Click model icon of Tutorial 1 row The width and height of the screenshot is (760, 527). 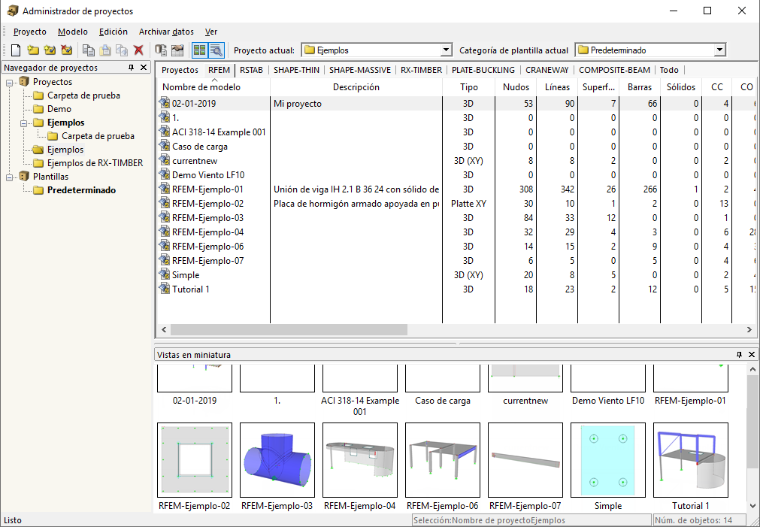coord(164,289)
